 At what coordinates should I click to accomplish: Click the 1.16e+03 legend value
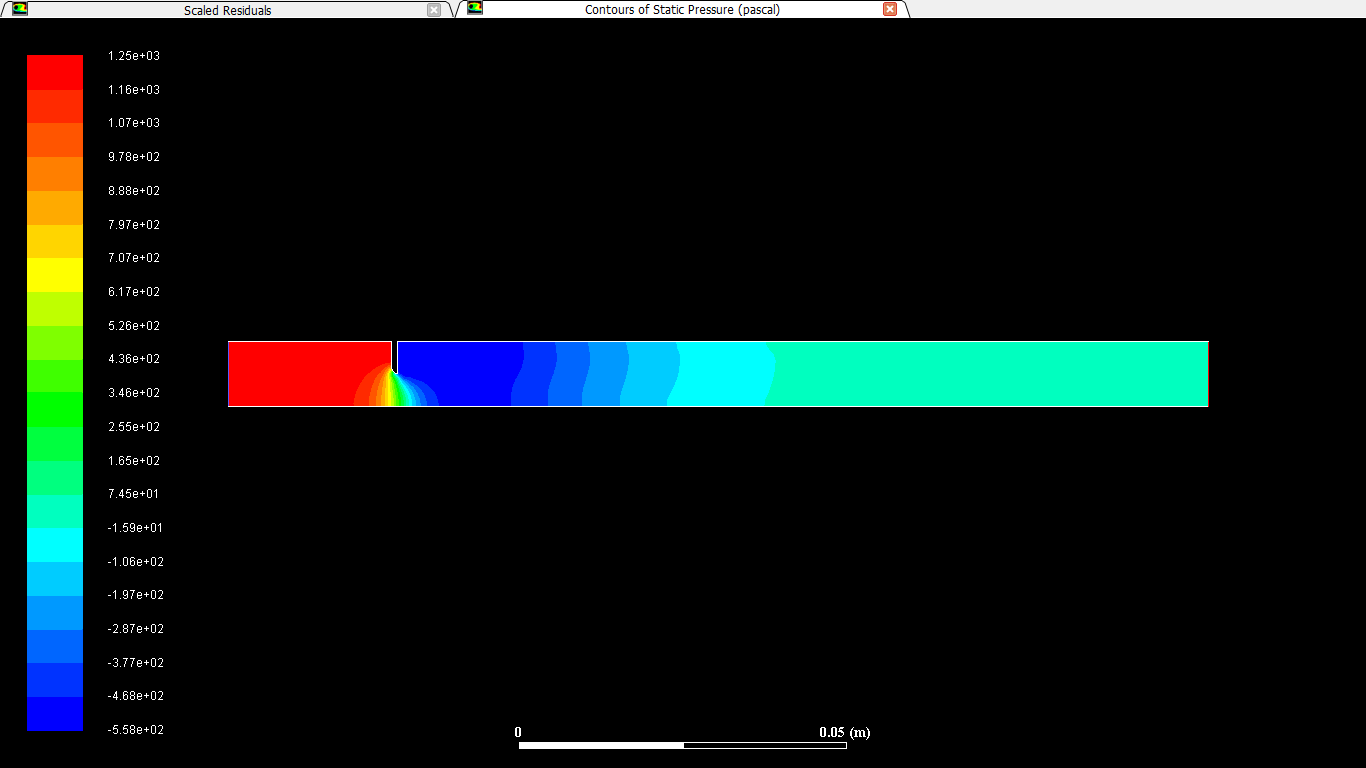click(x=134, y=90)
